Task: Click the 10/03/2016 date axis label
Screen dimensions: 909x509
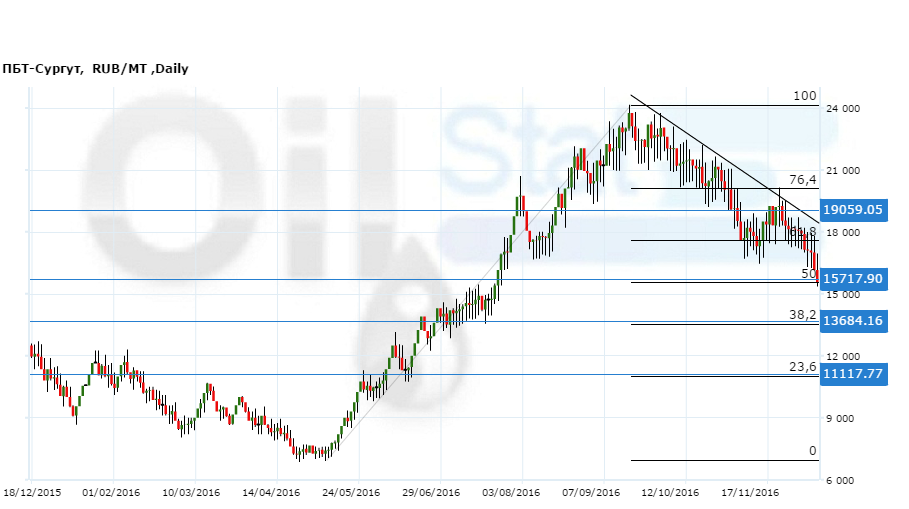Action: coord(190,493)
